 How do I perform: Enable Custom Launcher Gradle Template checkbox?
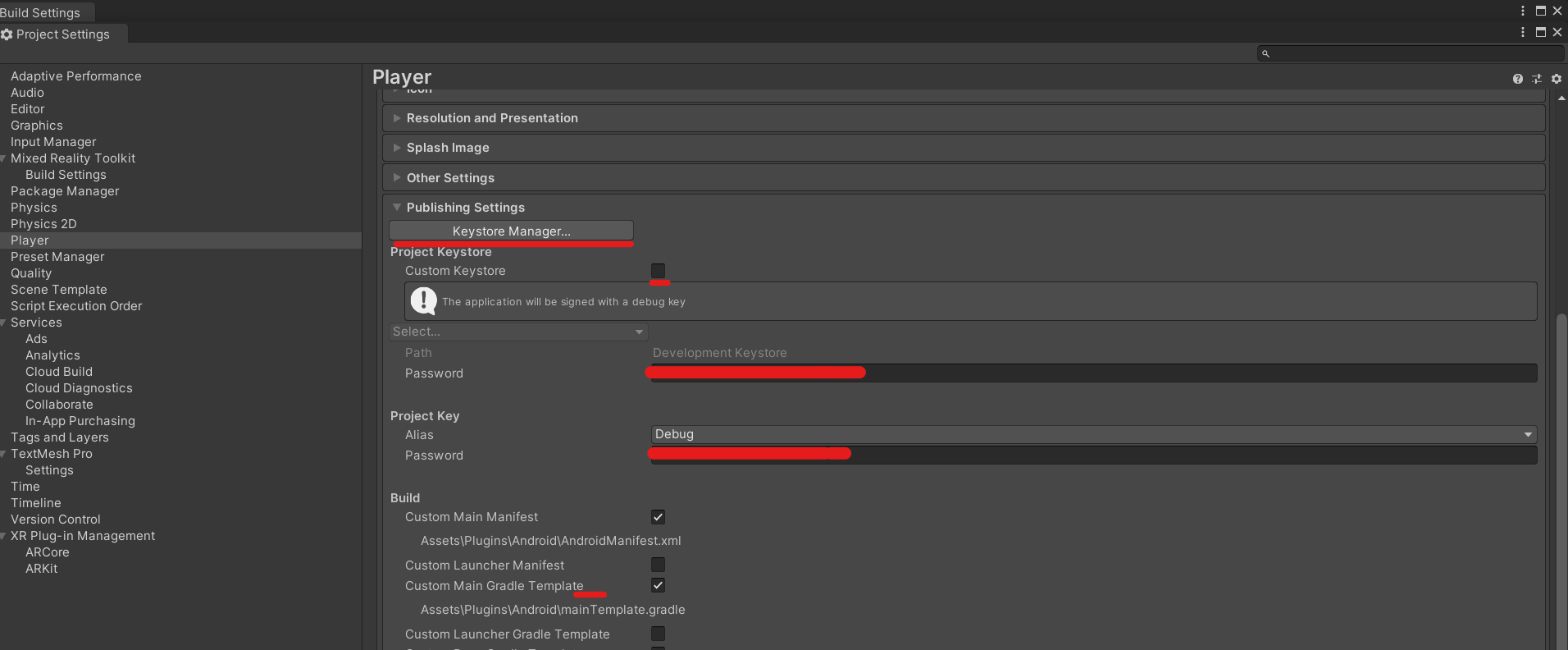(x=658, y=634)
